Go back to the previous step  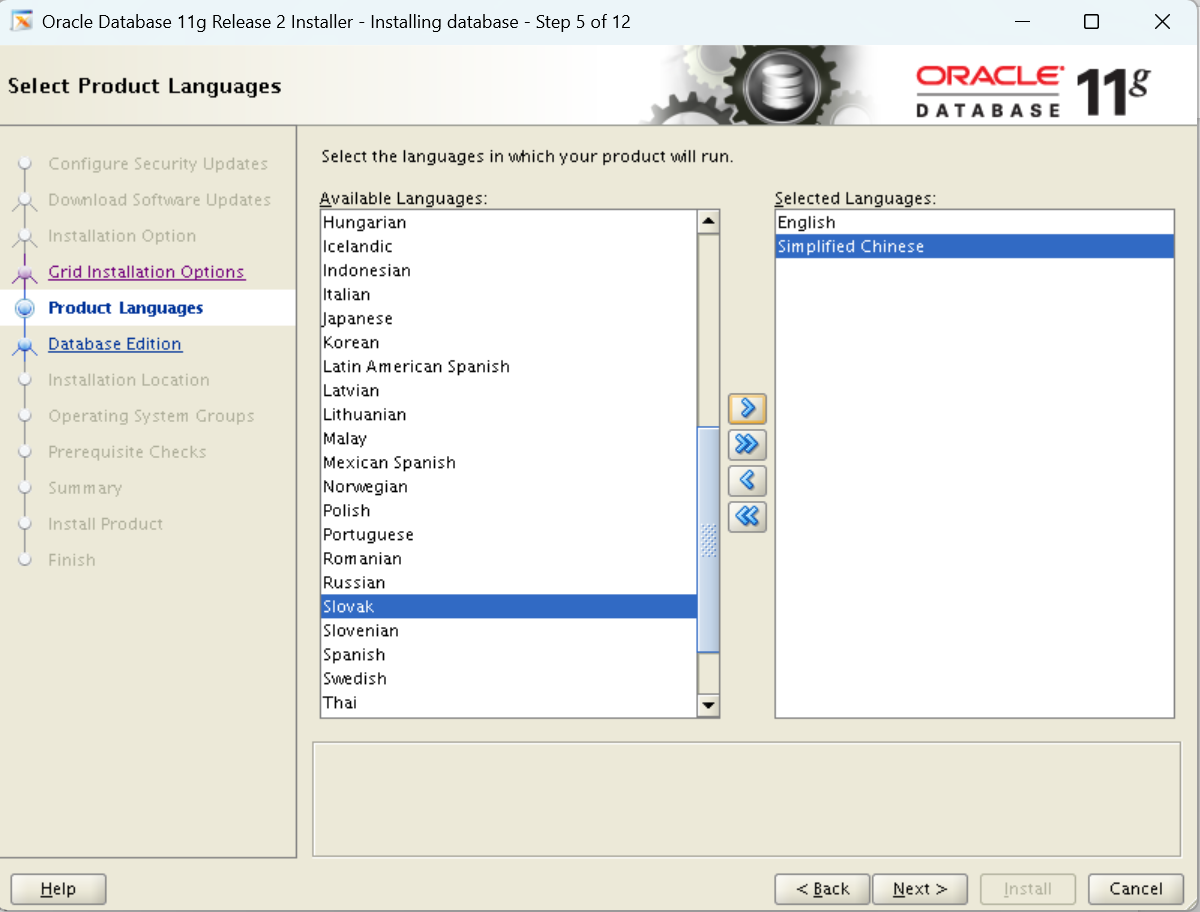click(822, 888)
